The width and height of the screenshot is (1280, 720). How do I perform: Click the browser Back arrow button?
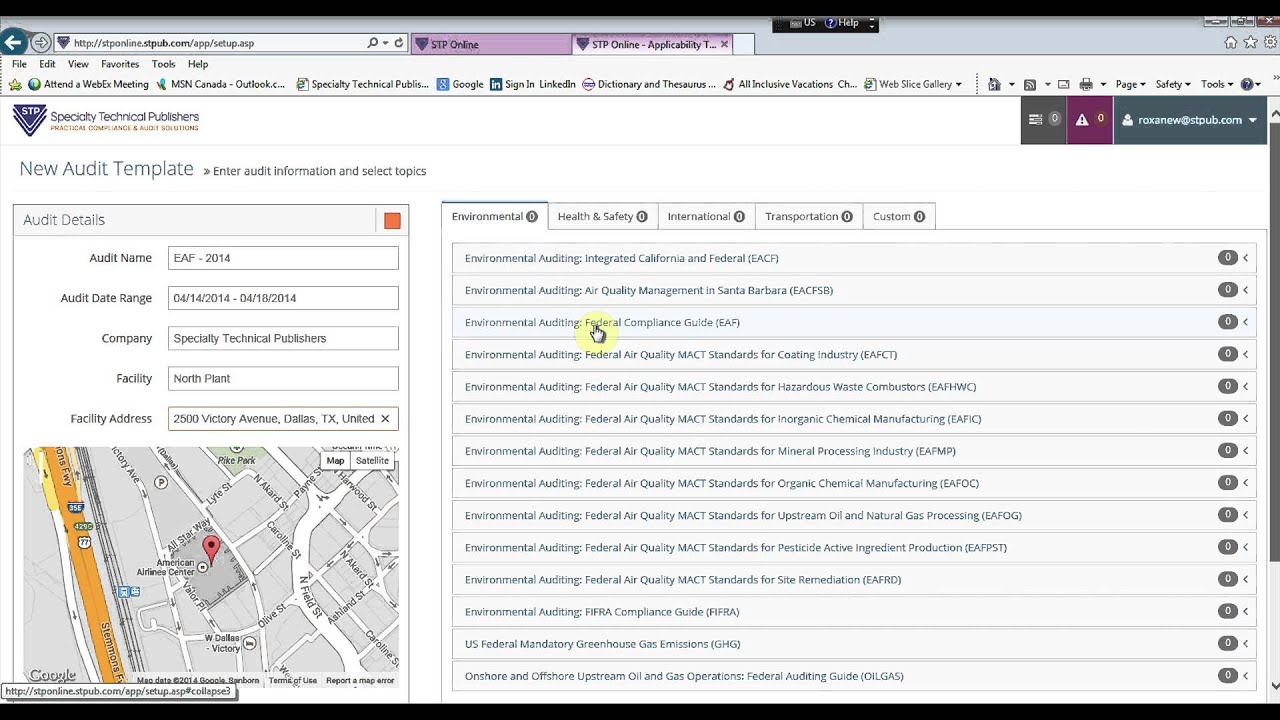pyautogui.click(x=13, y=43)
